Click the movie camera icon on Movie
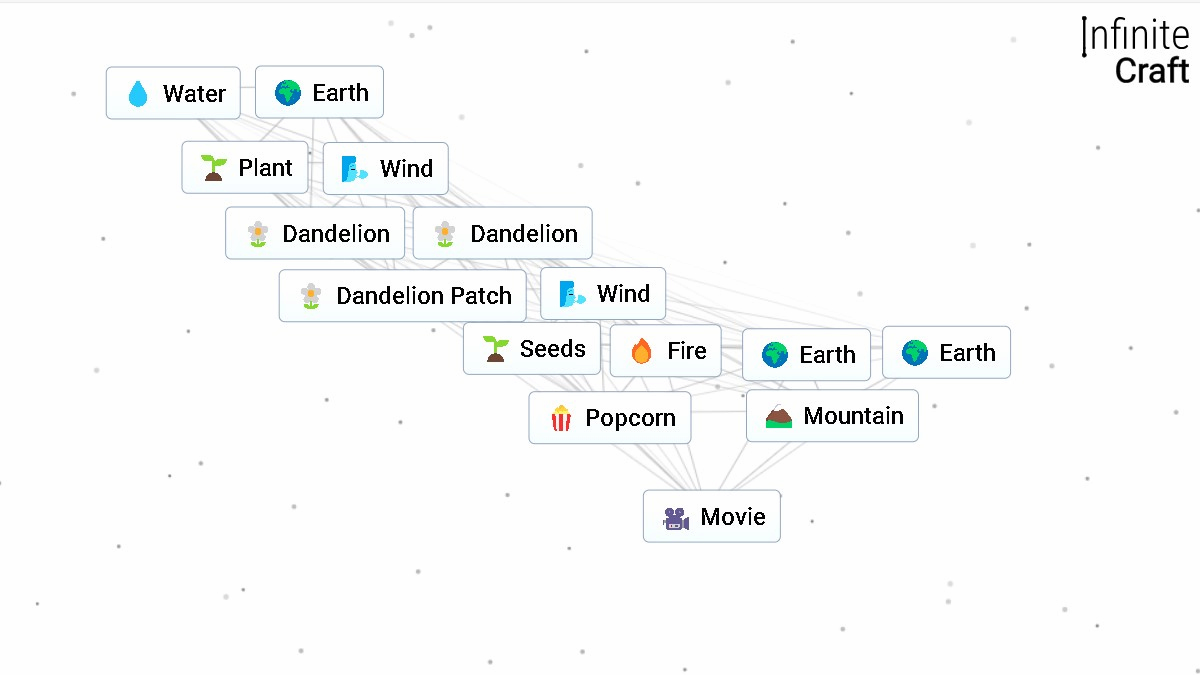The image size is (1200, 675). (674, 516)
